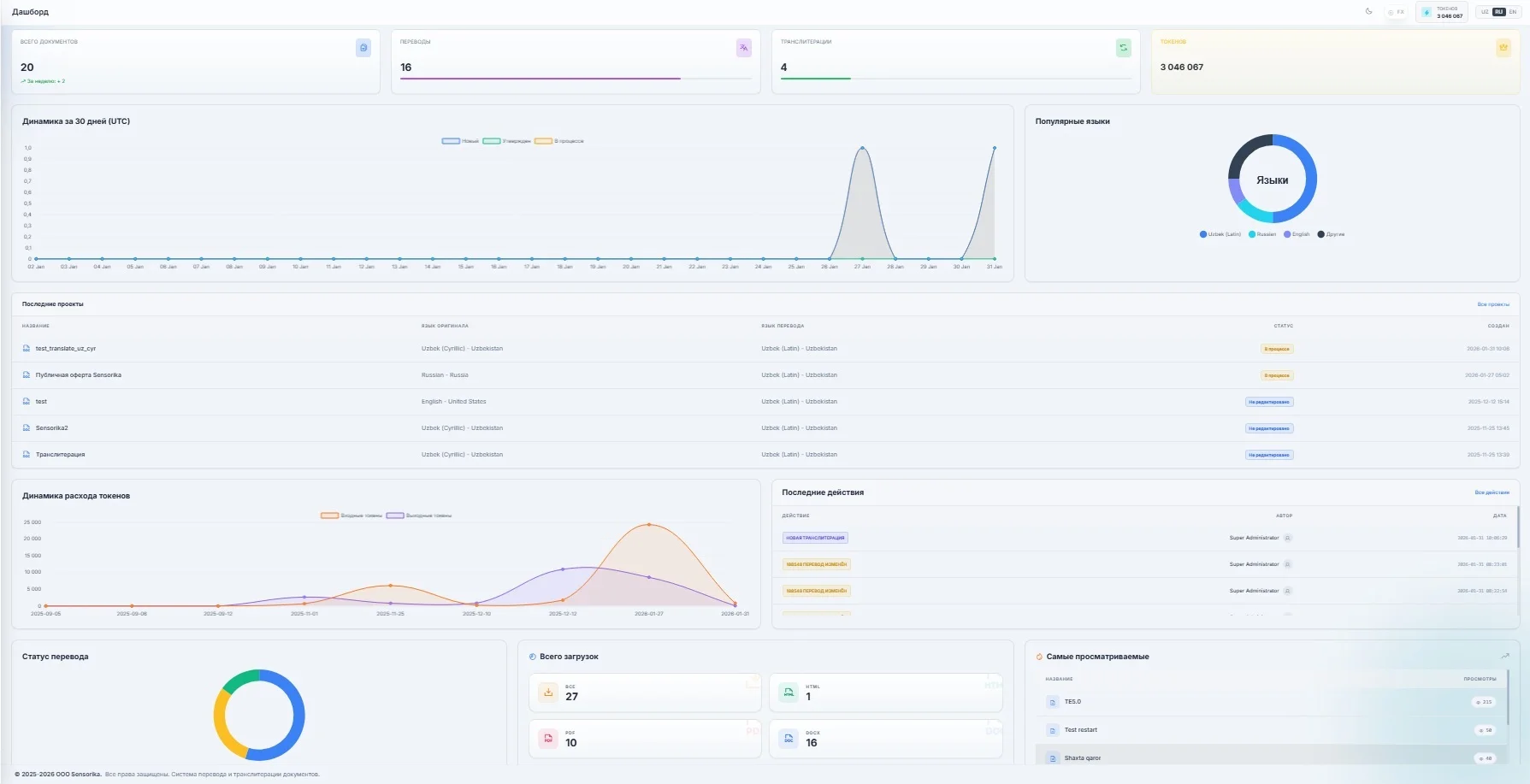
Task: Click the Последние действия list scrollbar
Action: click(1517, 528)
